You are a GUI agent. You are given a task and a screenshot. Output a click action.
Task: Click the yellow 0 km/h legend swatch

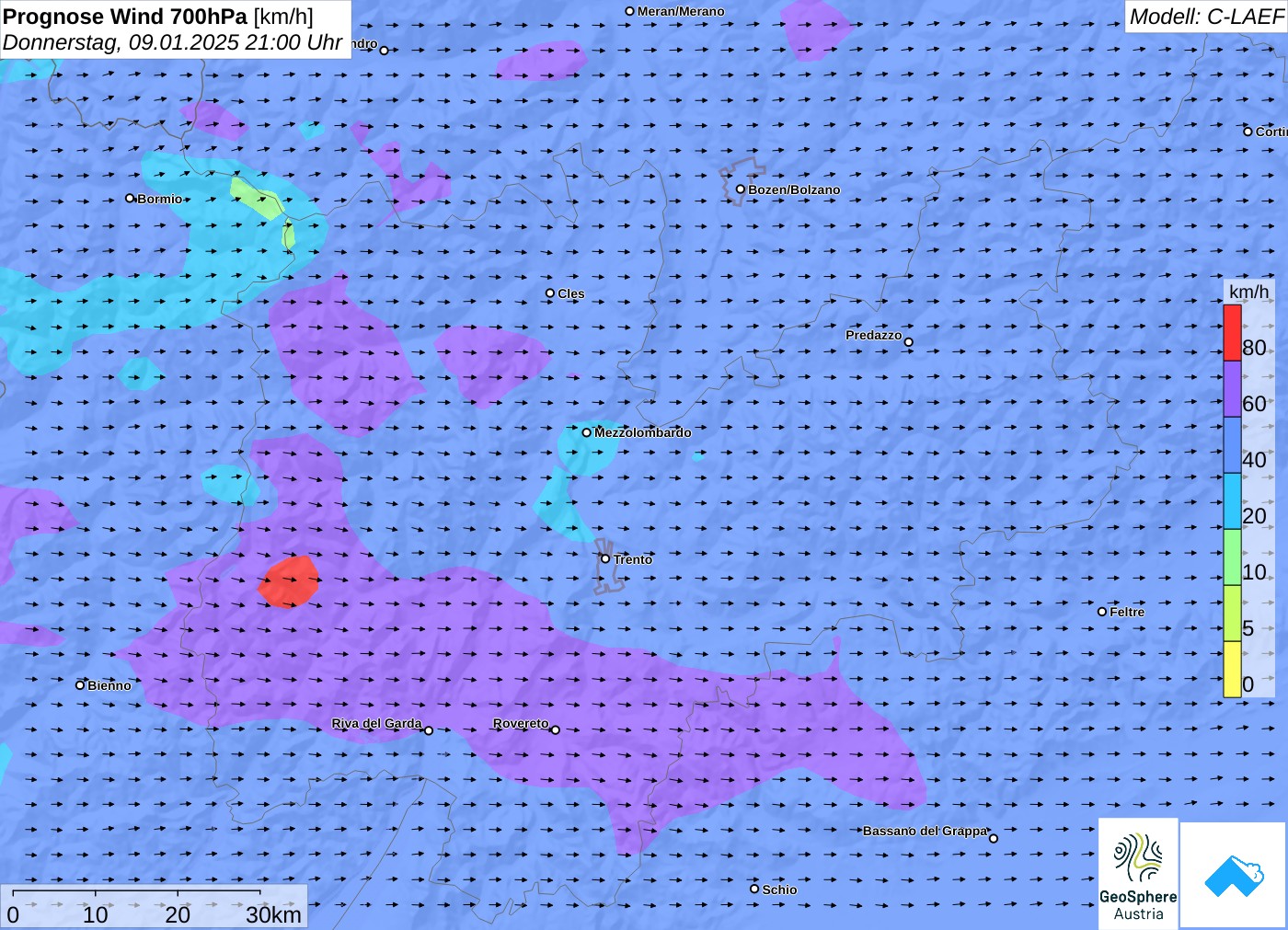(1232, 669)
